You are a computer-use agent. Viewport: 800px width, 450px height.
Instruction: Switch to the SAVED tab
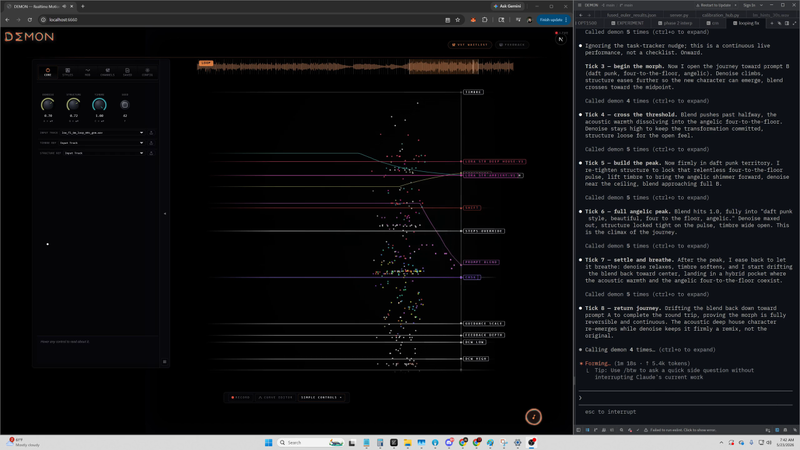[127, 72]
